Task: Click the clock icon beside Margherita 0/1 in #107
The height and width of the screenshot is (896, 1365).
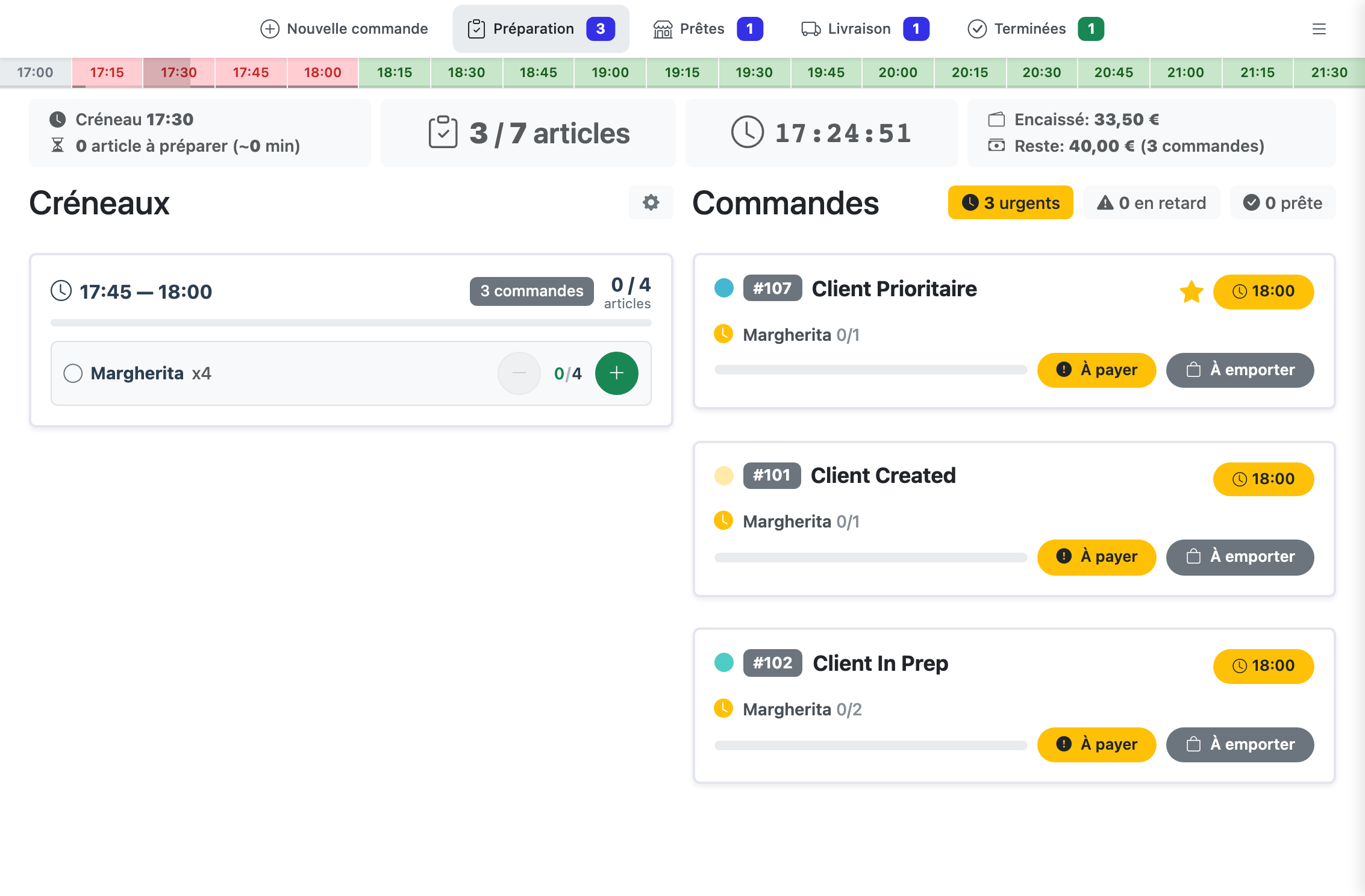Action: point(723,334)
